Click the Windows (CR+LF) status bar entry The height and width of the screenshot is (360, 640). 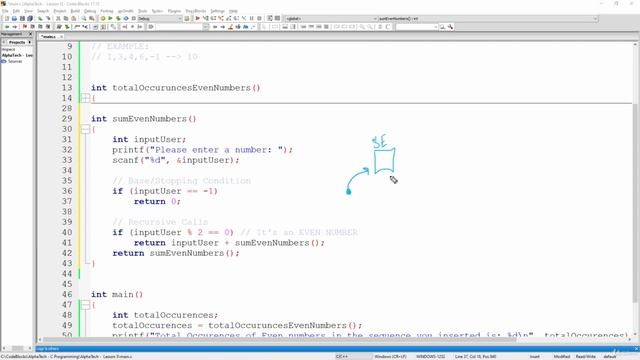390,356
